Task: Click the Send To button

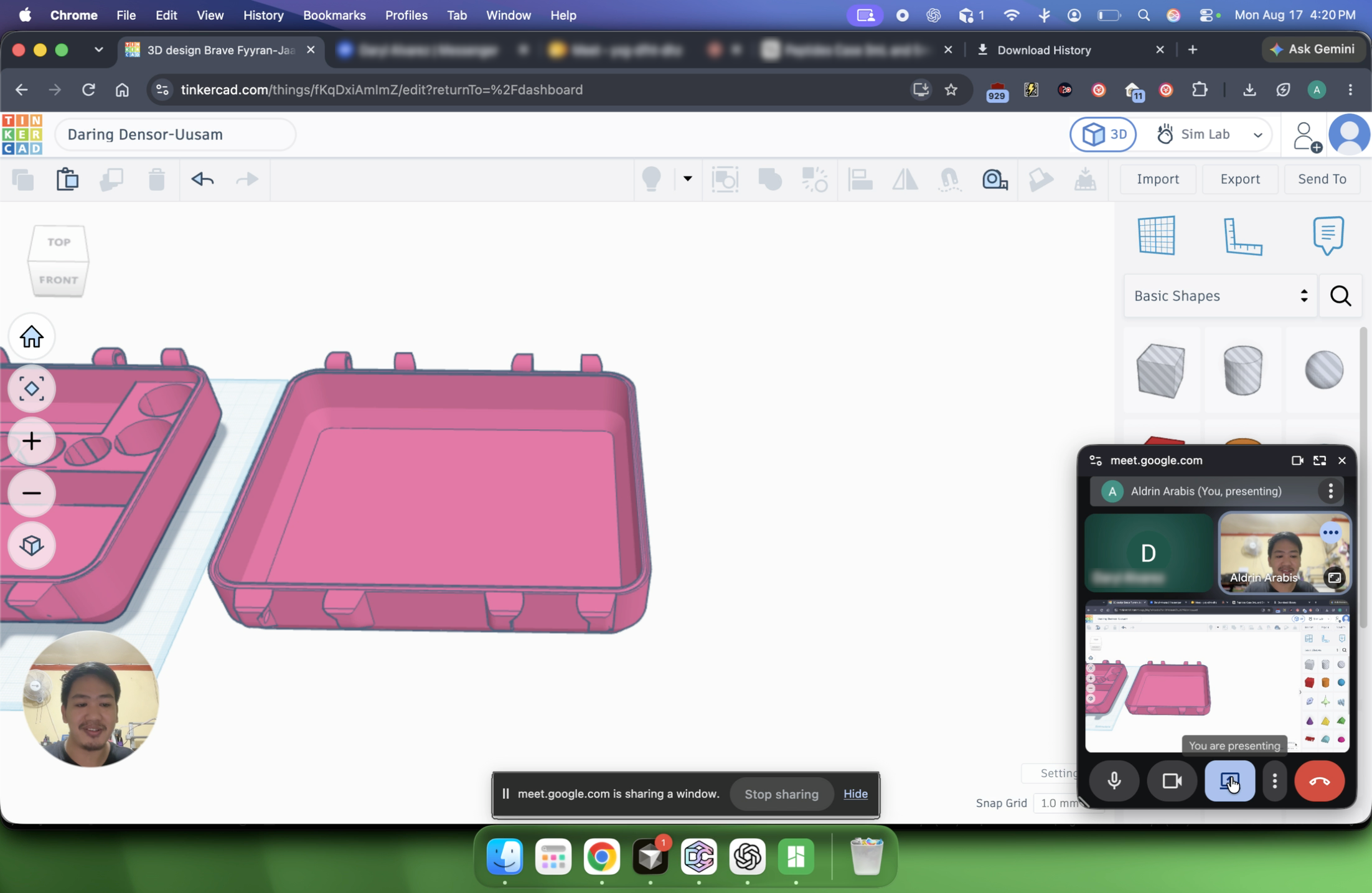Action: (x=1322, y=179)
